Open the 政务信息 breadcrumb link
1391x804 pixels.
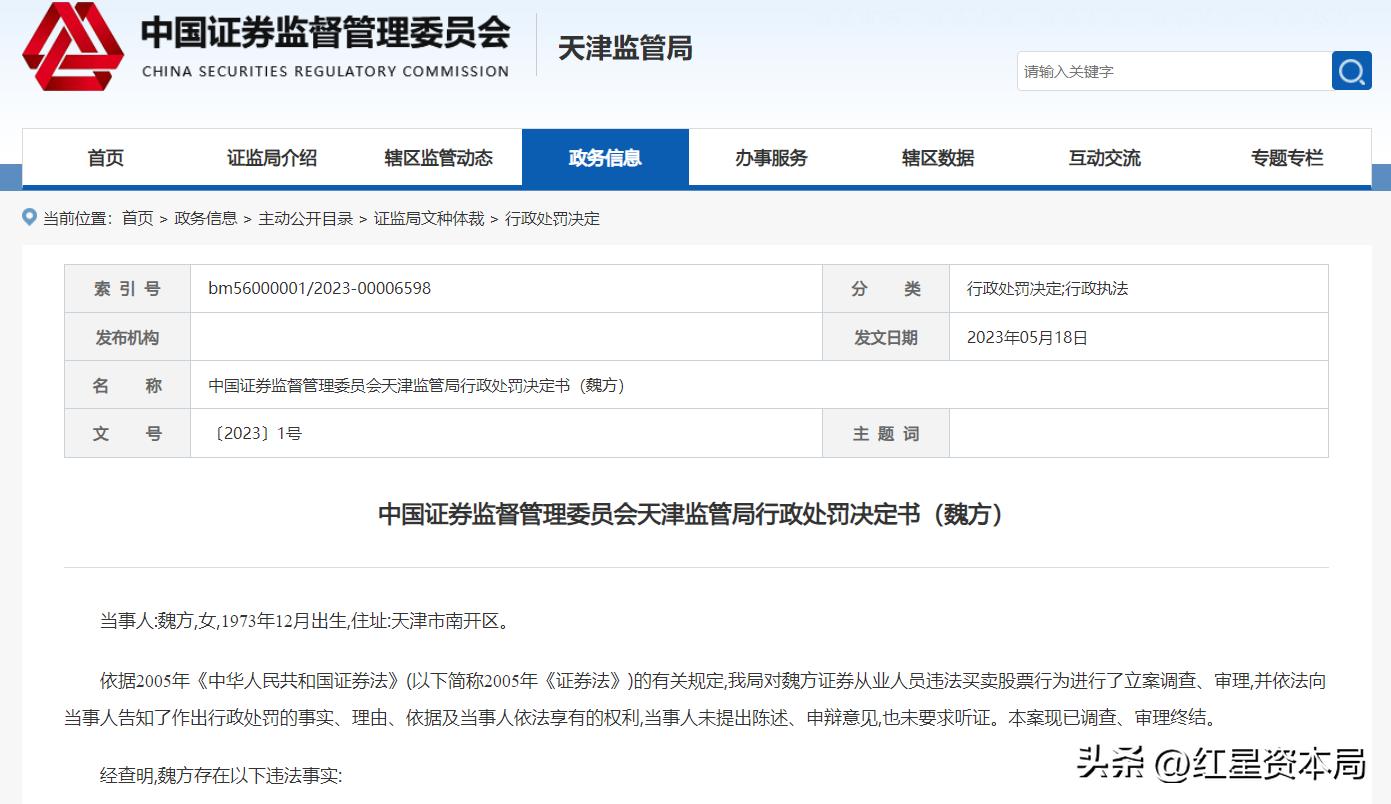[x=206, y=218]
